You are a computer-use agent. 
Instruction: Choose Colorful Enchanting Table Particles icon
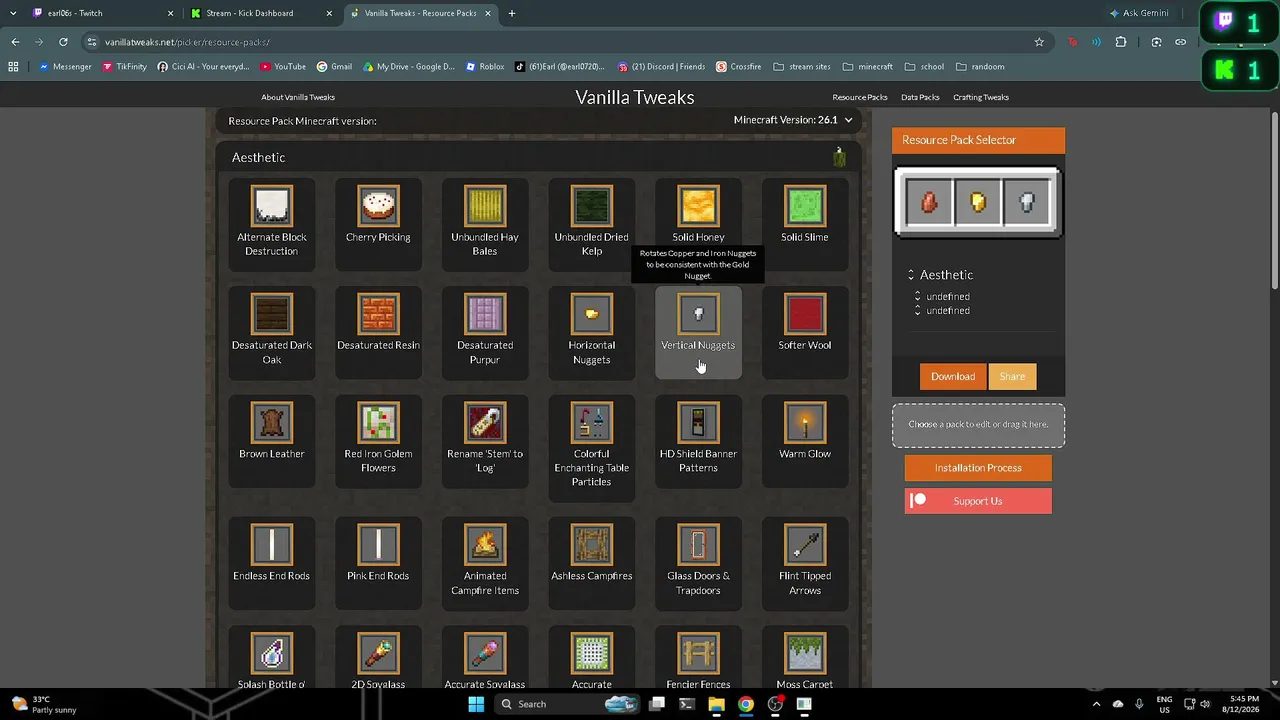pyautogui.click(x=592, y=423)
